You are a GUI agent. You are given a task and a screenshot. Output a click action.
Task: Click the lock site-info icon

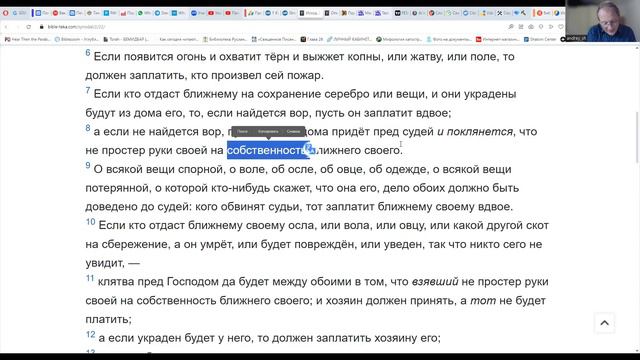click(x=42, y=27)
